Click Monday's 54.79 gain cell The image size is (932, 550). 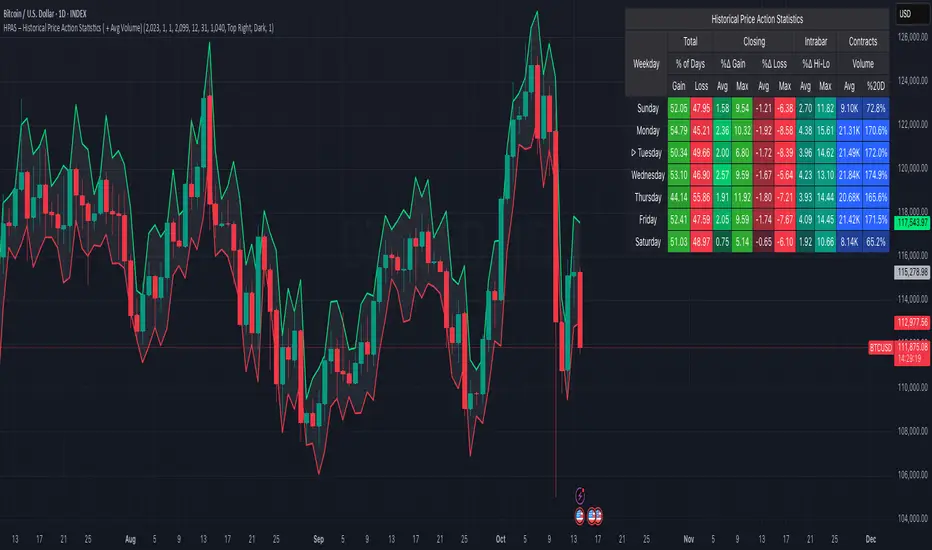coord(679,130)
